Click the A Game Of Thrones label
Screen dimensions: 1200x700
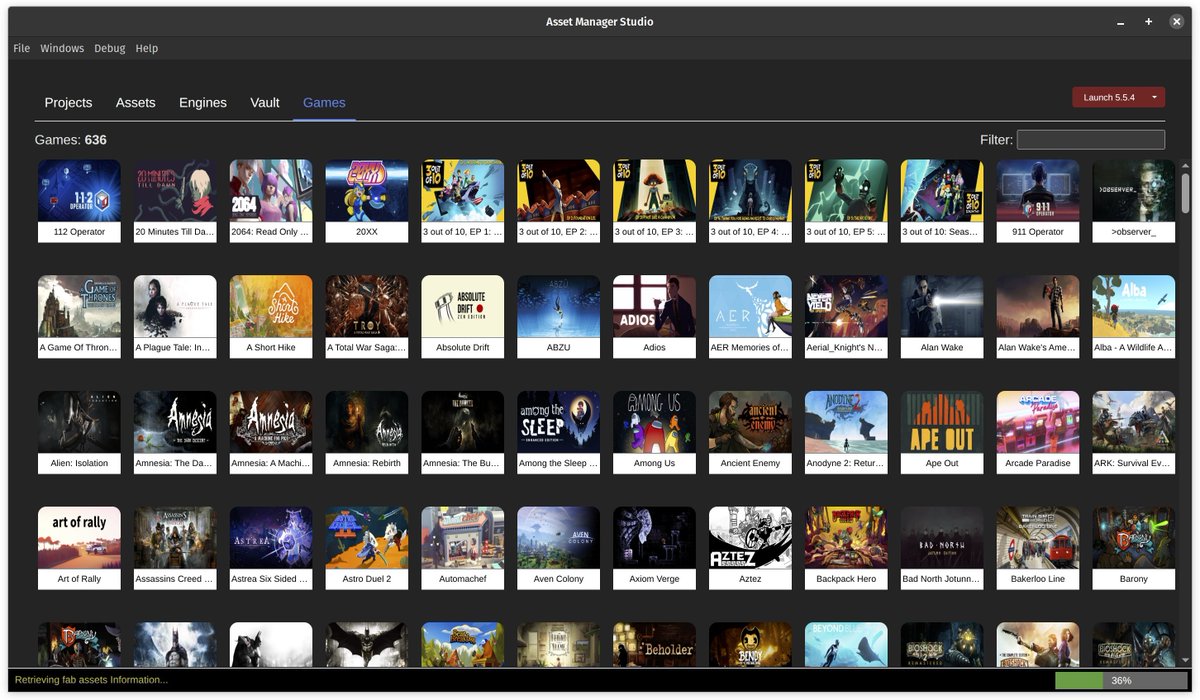pos(79,348)
